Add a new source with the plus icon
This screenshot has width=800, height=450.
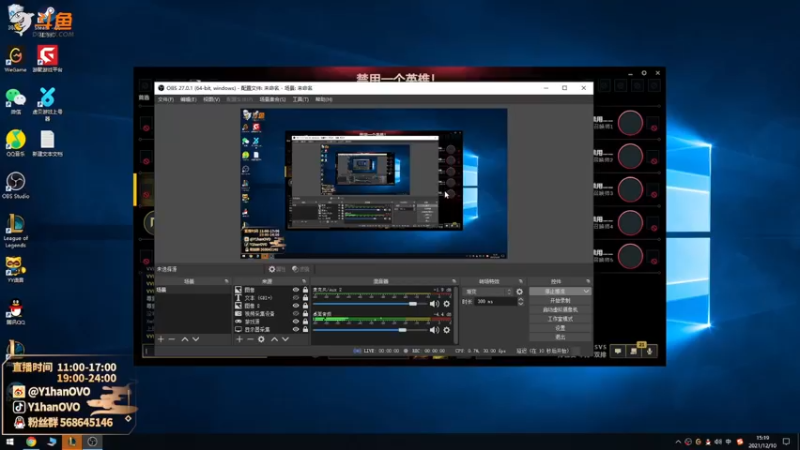click(239, 339)
